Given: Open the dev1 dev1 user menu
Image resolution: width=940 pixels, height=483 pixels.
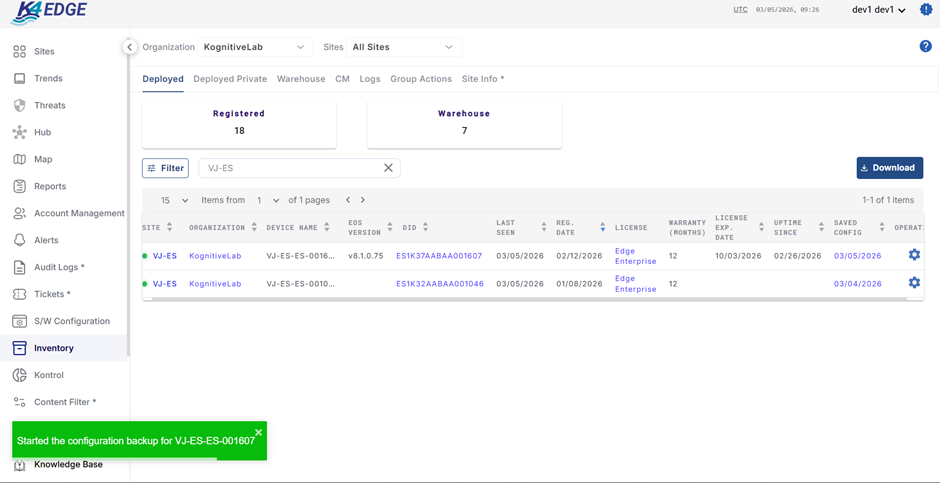Looking at the screenshot, I should tap(879, 10).
